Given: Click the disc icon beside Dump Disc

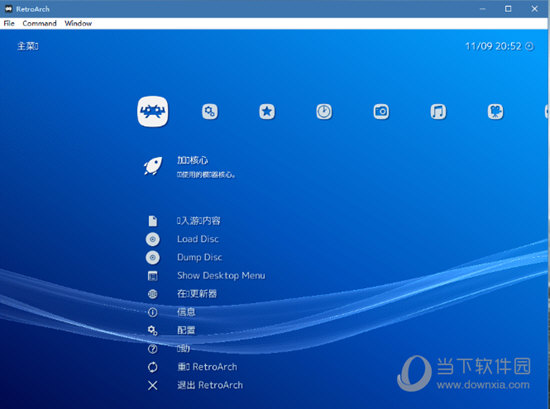Looking at the screenshot, I should 153,257.
